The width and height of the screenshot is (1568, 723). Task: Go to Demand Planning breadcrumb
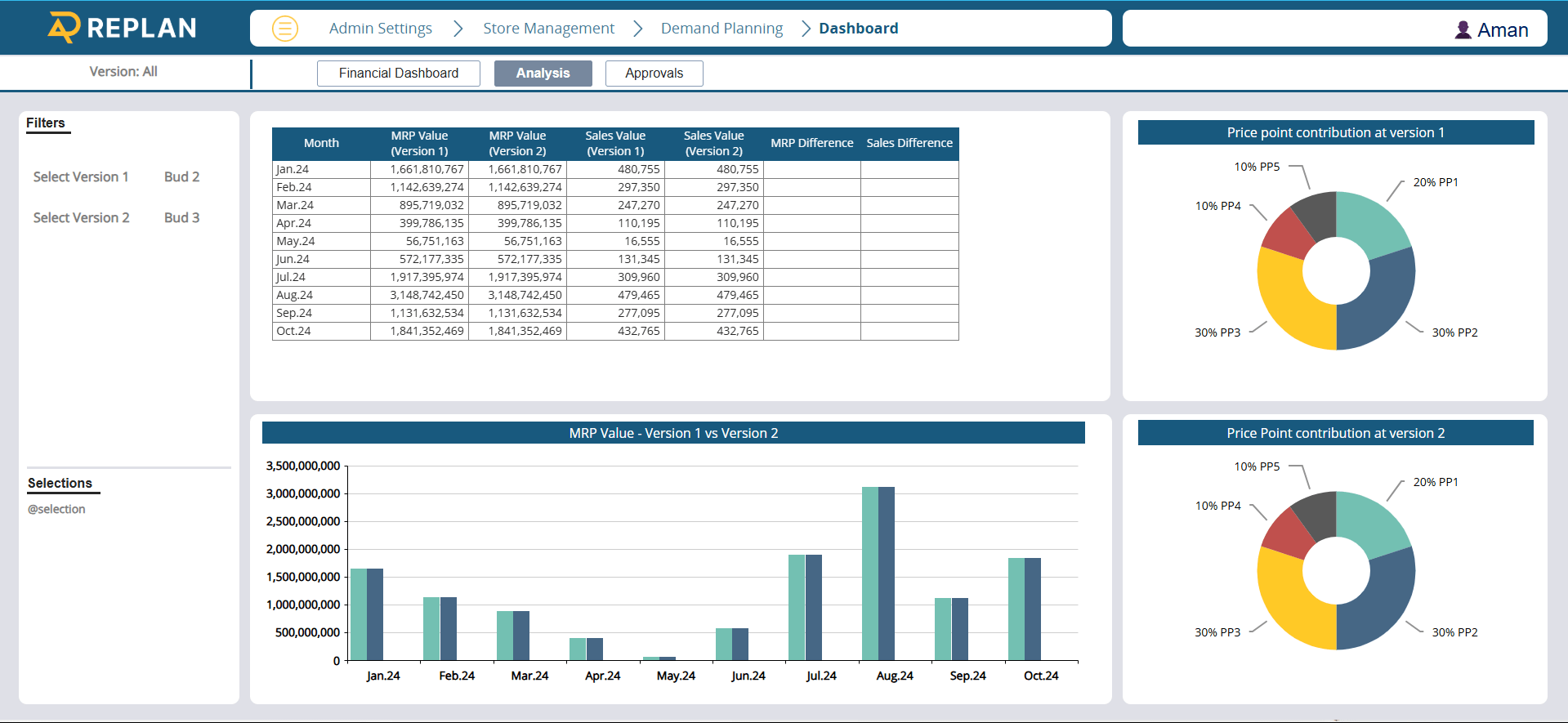click(x=721, y=29)
